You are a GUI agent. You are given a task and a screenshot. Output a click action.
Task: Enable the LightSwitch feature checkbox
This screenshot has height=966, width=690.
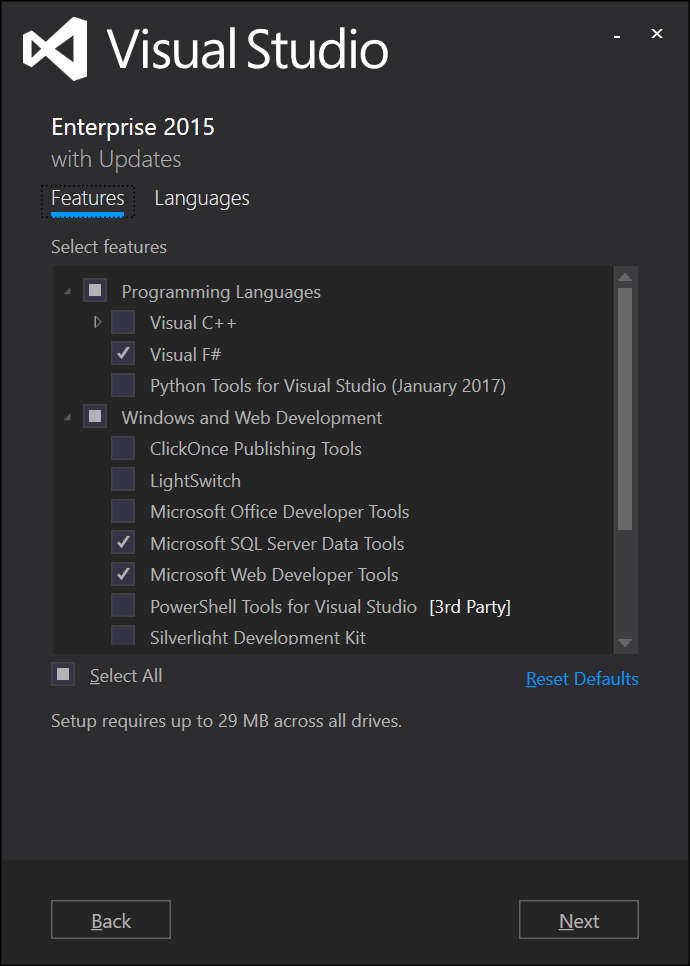(x=123, y=479)
